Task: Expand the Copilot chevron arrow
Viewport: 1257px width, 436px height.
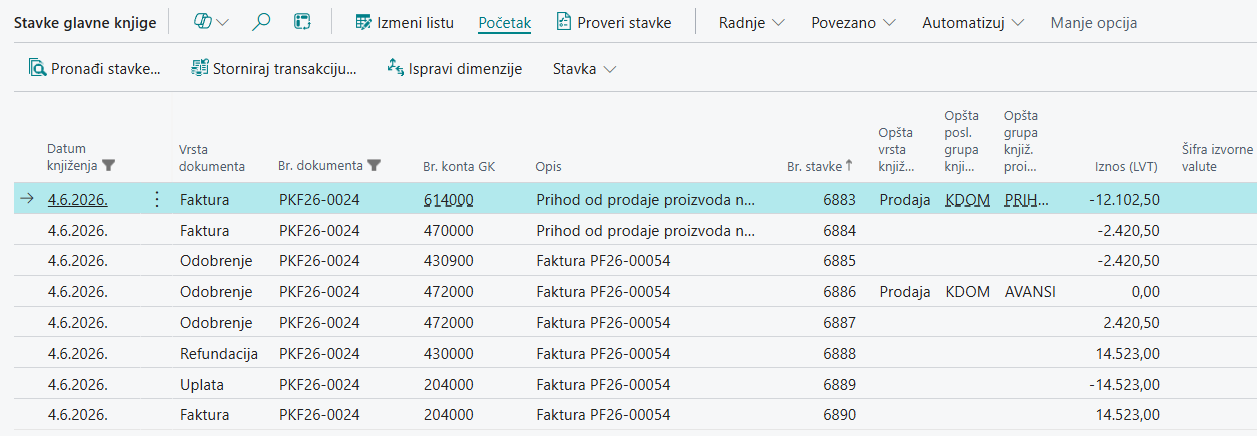Action: [222, 22]
